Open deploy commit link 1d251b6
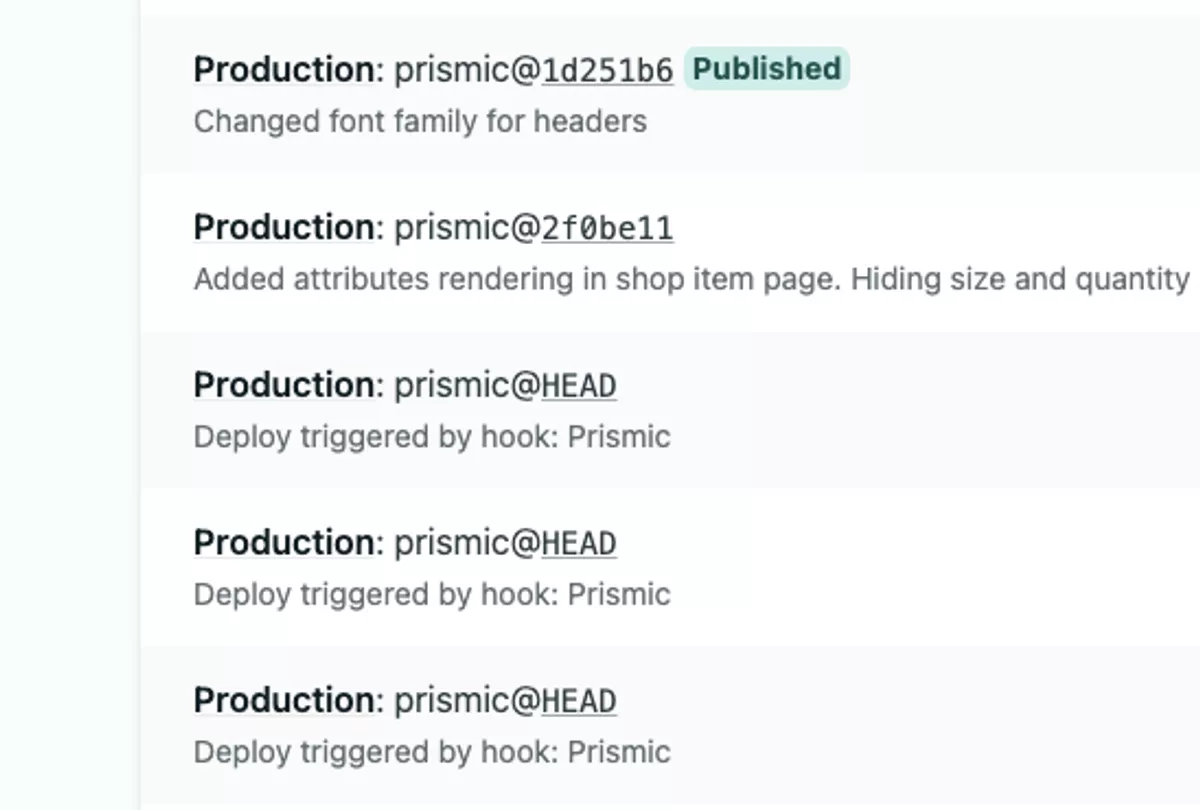This screenshot has height=810, width=1200. (607, 70)
